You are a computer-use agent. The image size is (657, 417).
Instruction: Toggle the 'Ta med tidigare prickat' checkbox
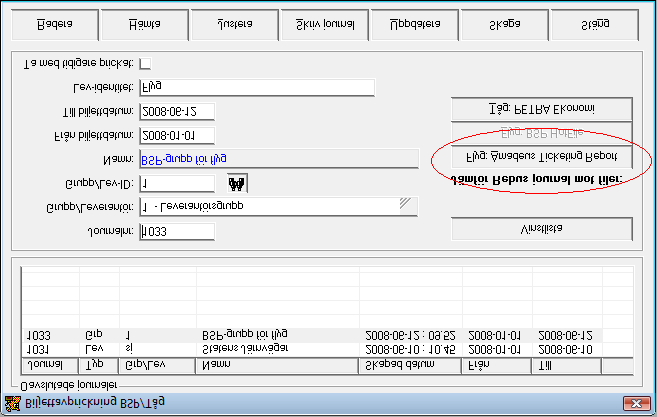(x=145, y=64)
